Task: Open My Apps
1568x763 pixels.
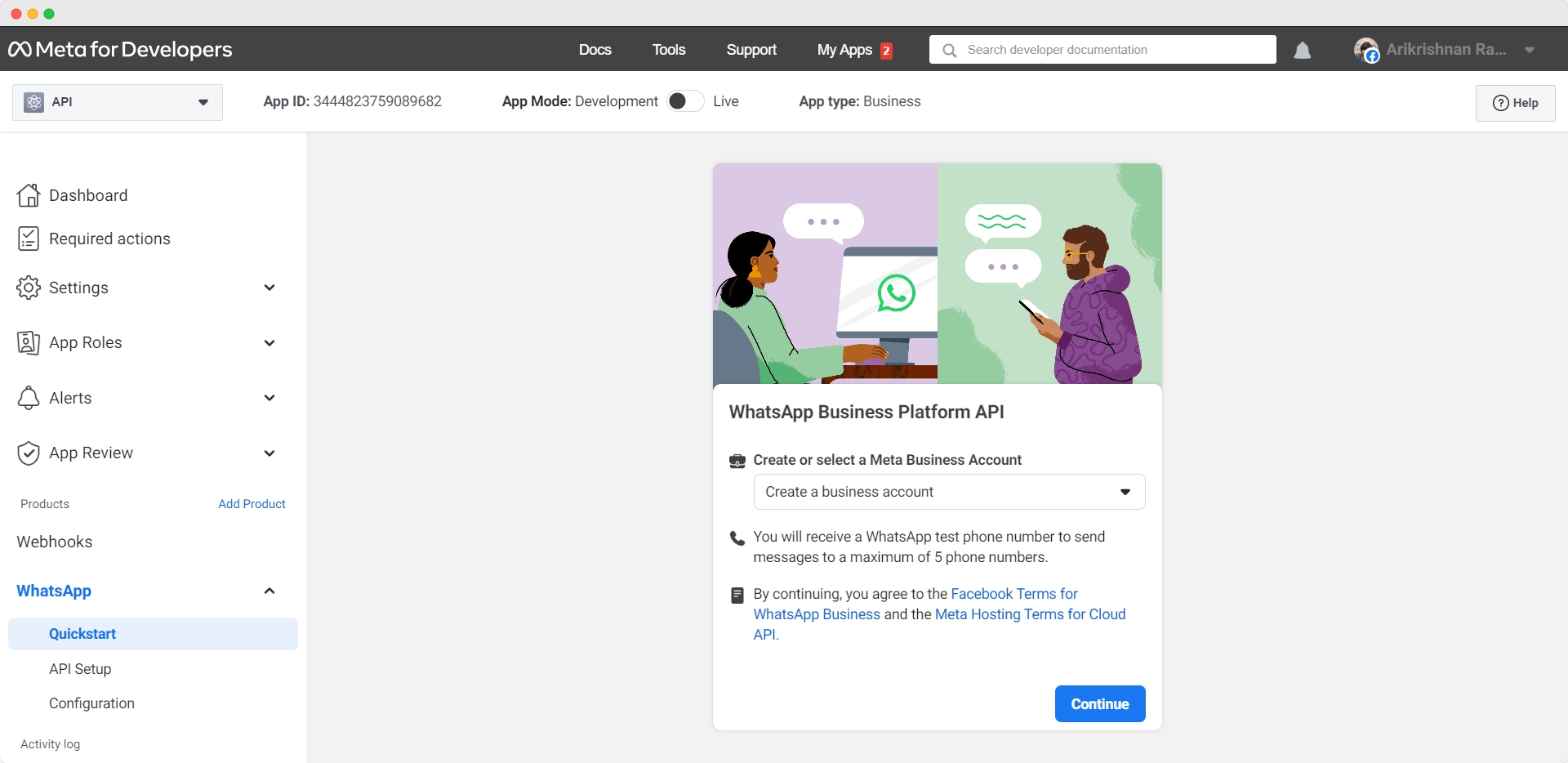Action: [844, 50]
